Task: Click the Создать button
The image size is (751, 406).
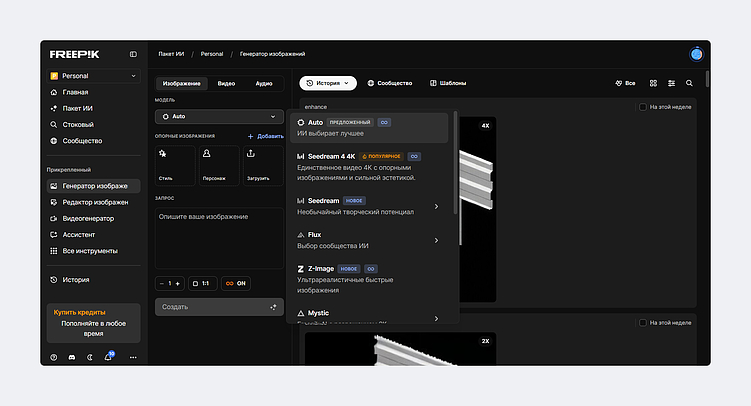Action: click(219, 307)
